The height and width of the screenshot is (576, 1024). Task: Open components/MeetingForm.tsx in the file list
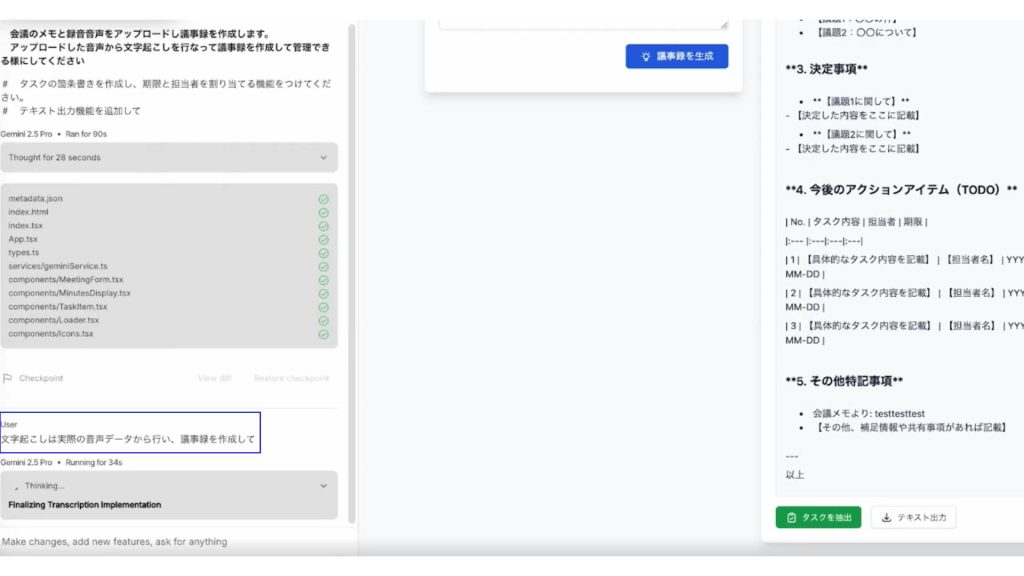66,280
